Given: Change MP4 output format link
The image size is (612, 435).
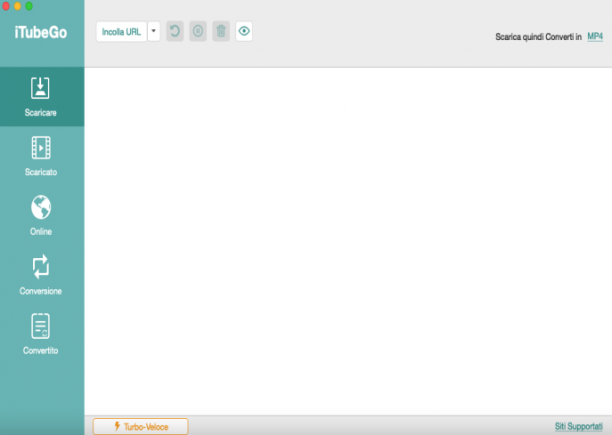Looking at the screenshot, I should (x=595, y=37).
